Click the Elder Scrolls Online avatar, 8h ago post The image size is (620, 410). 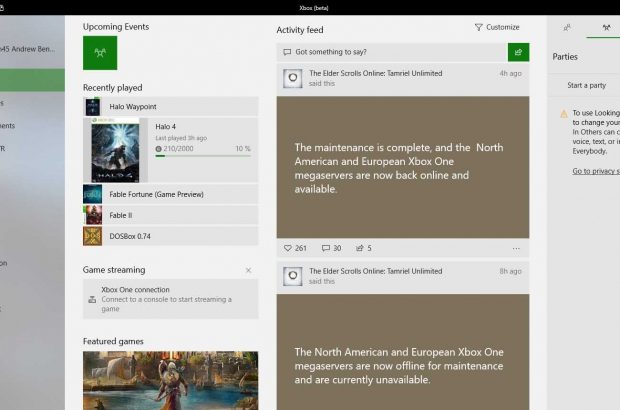tap(292, 275)
